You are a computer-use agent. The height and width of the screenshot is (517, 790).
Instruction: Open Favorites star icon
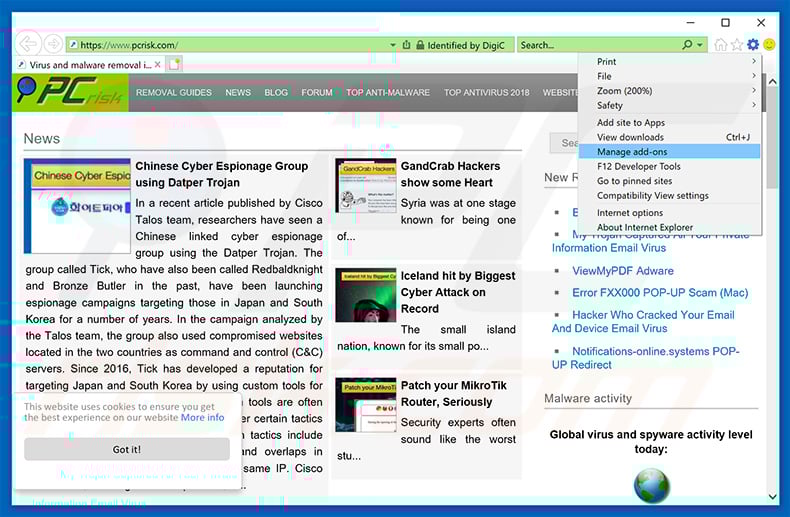737,45
